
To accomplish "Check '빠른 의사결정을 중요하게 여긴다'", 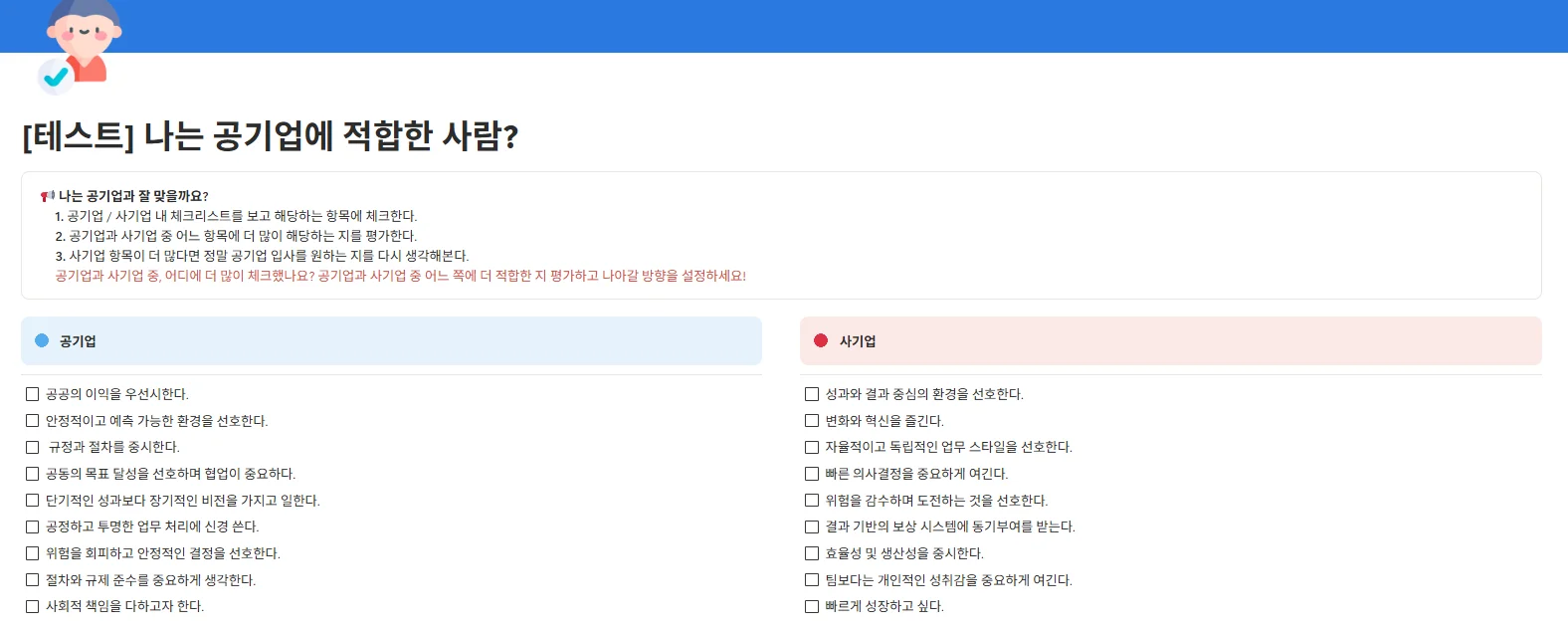I will point(811,474).
